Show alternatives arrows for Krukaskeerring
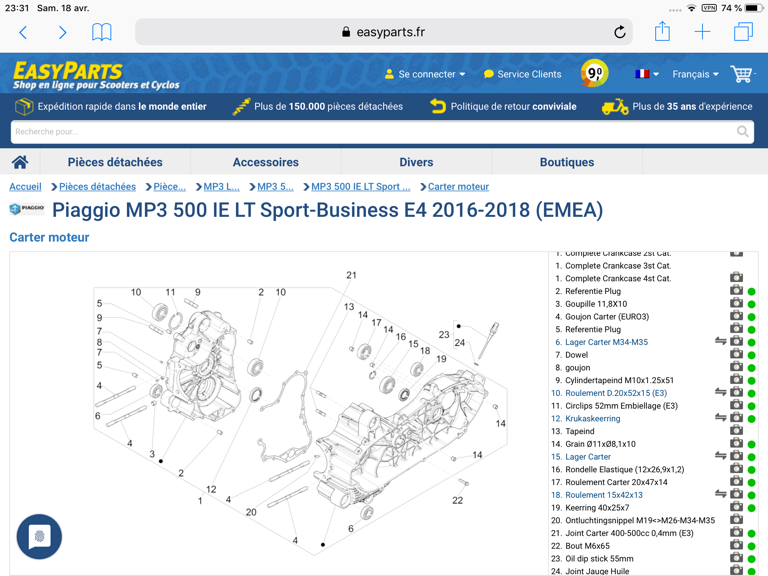 pos(720,417)
